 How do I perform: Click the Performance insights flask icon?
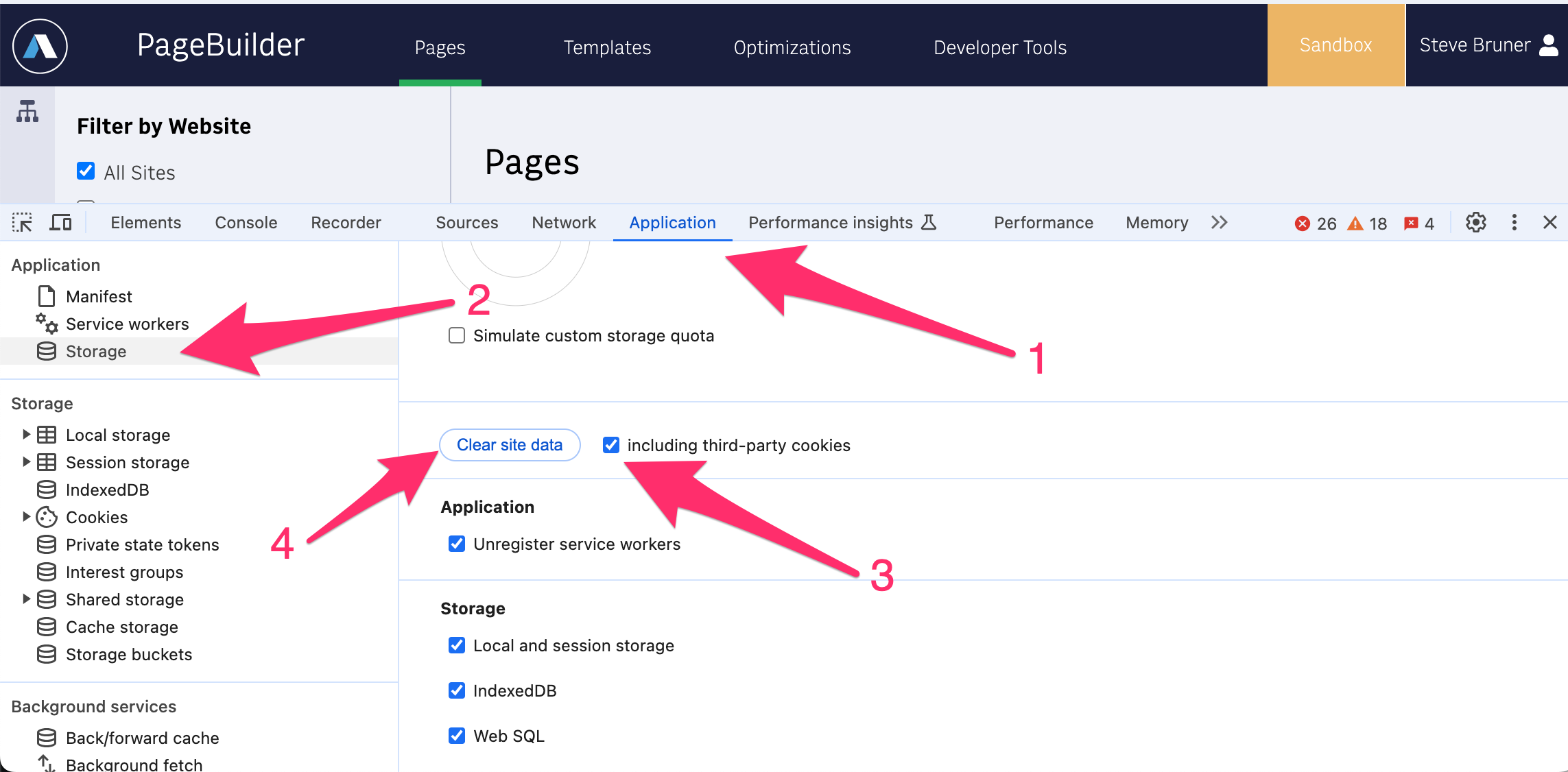929,222
